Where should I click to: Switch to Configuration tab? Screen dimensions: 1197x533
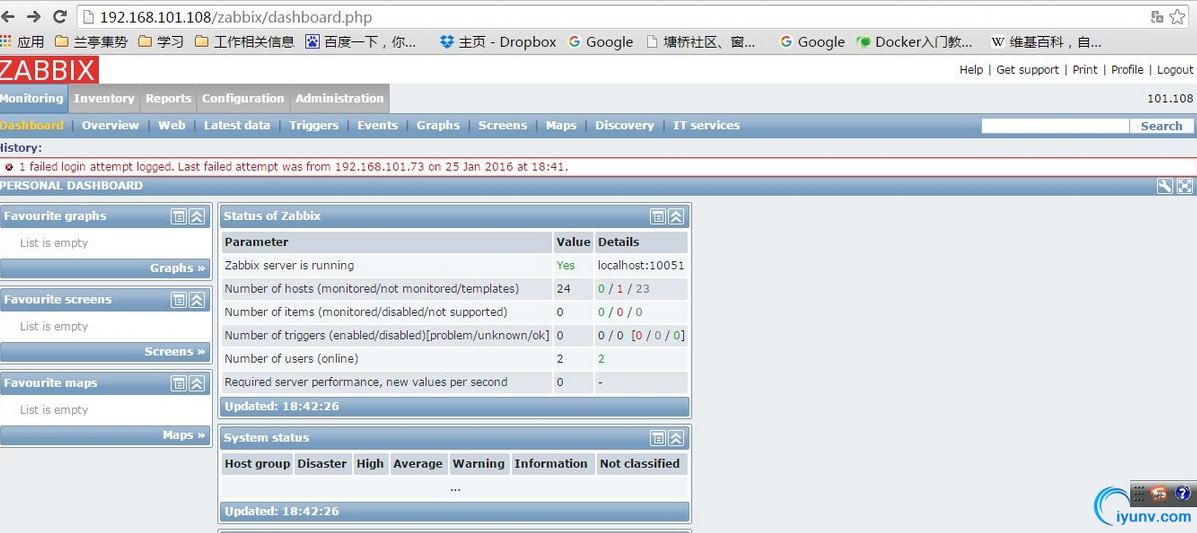(243, 99)
